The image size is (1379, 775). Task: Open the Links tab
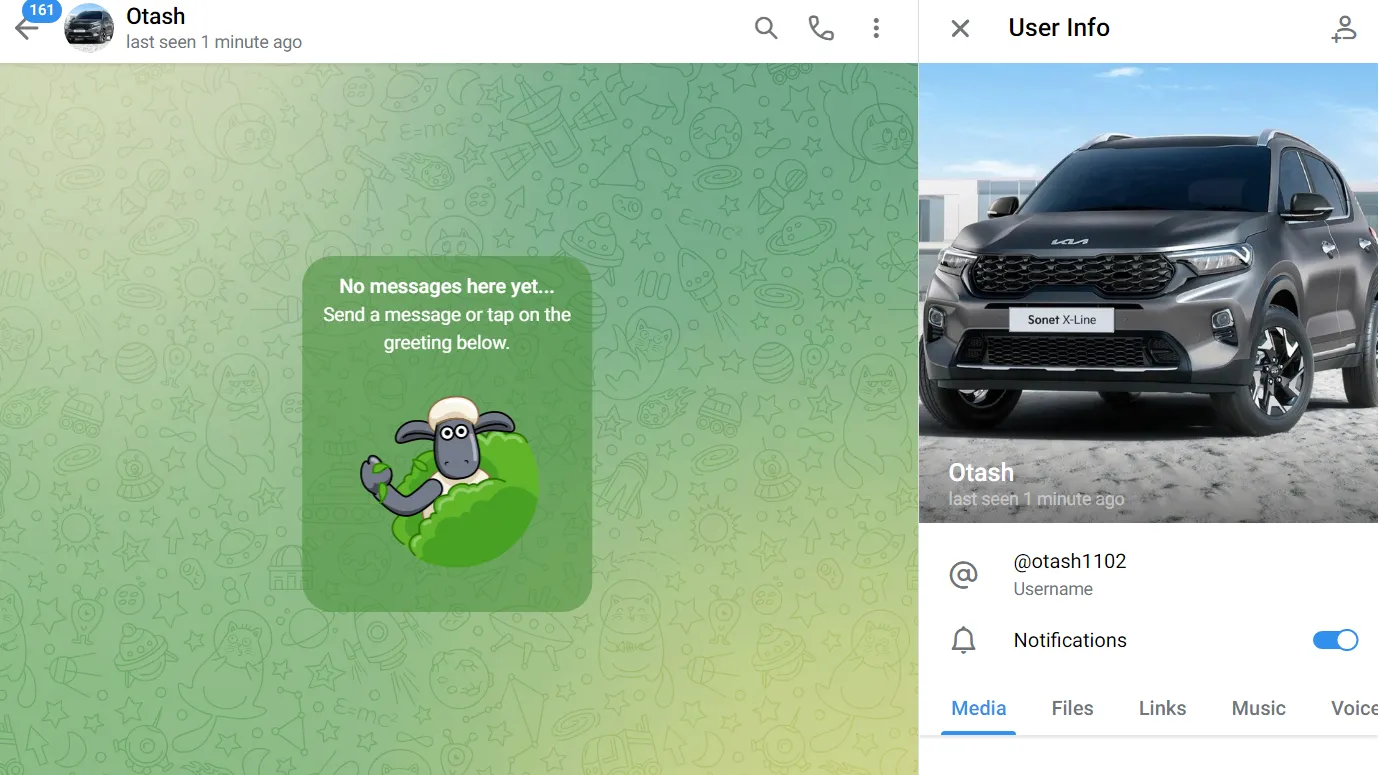point(1162,708)
